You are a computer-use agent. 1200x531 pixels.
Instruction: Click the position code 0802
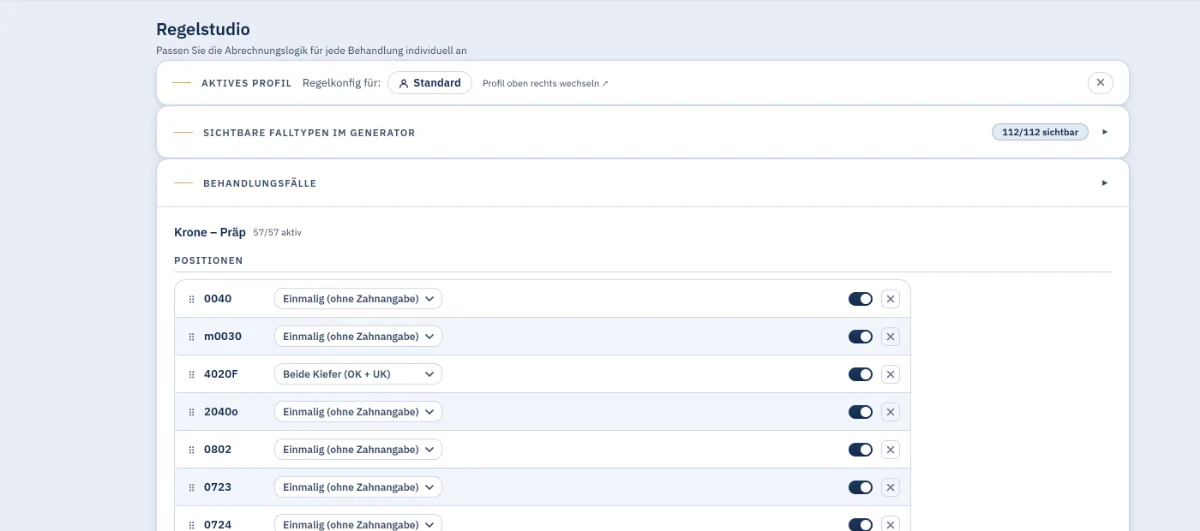[218, 450]
